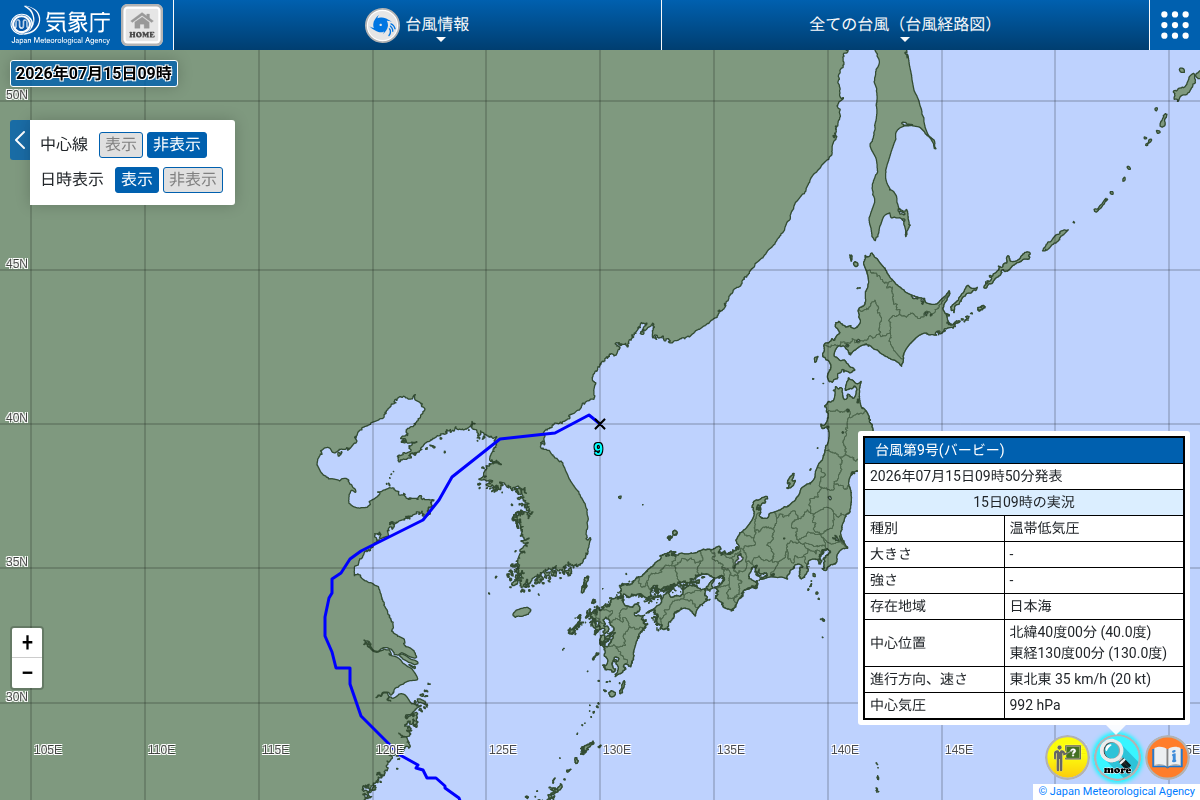Zoom in the map with plus button
The height and width of the screenshot is (800, 1200).
click(x=27, y=643)
